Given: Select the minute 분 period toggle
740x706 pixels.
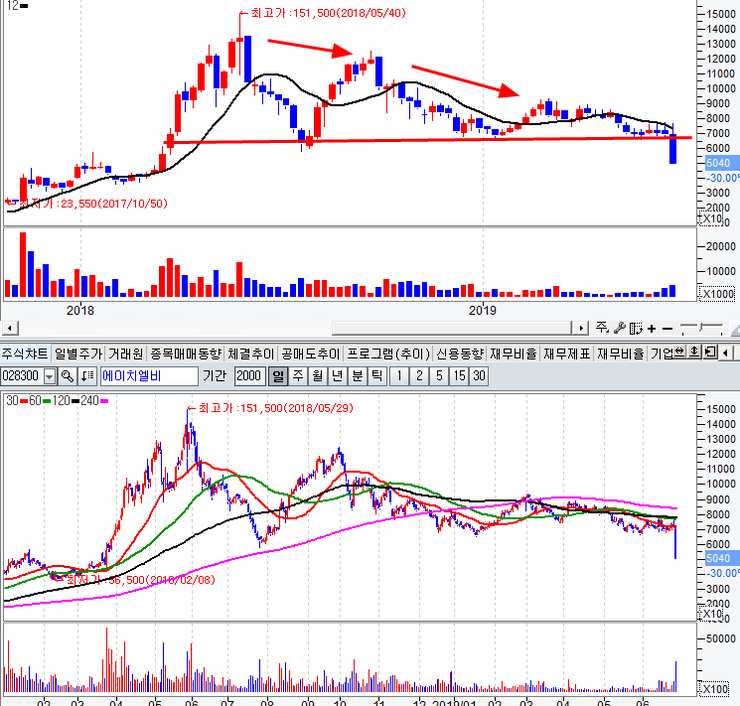Looking at the screenshot, I should click(x=357, y=376).
